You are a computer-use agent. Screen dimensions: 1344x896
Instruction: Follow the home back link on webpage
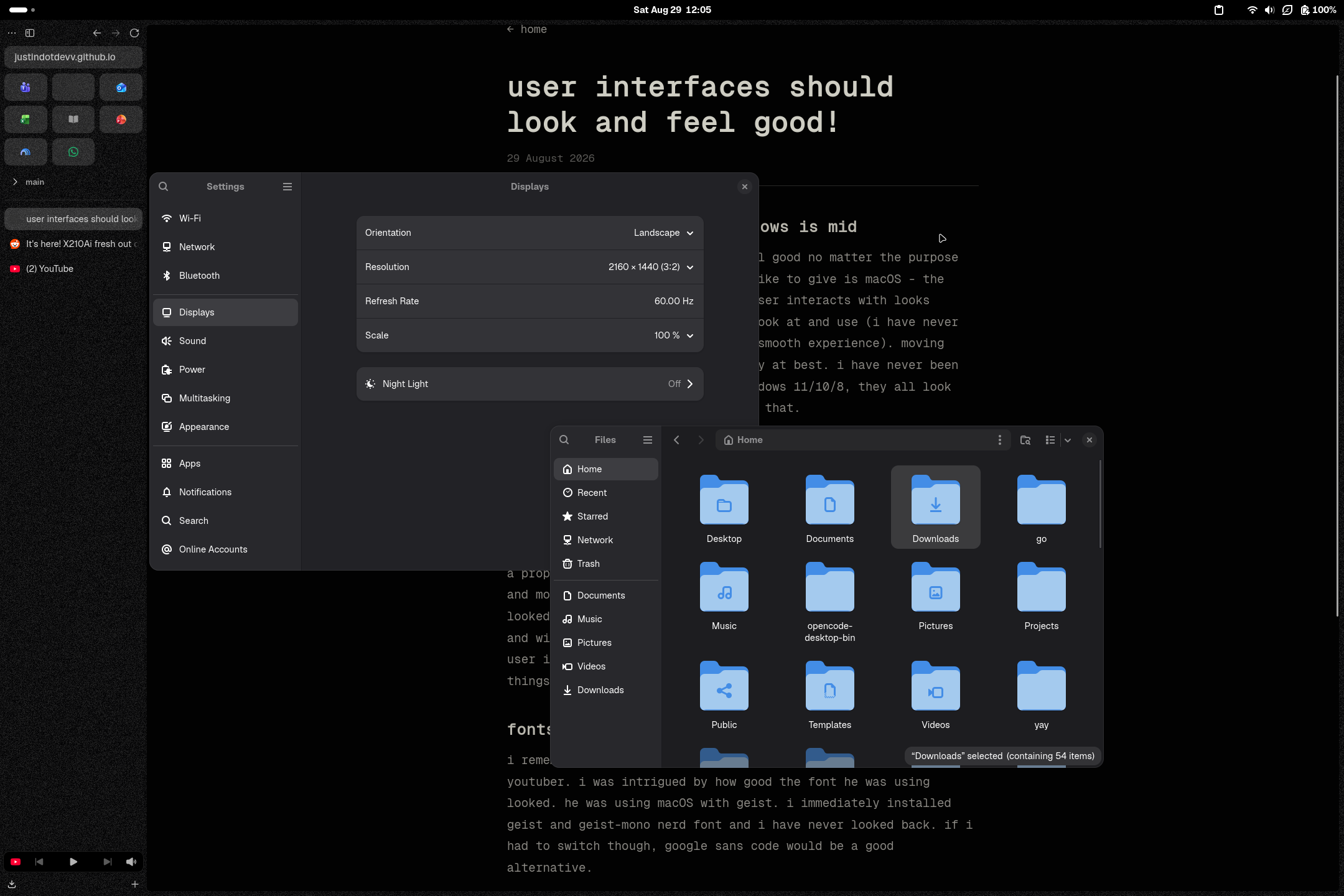click(x=527, y=29)
